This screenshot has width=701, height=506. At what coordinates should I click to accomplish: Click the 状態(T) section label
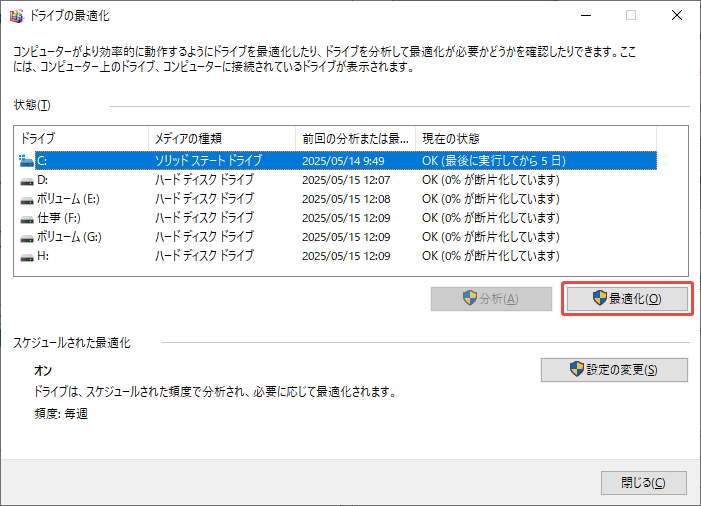click(x=32, y=105)
